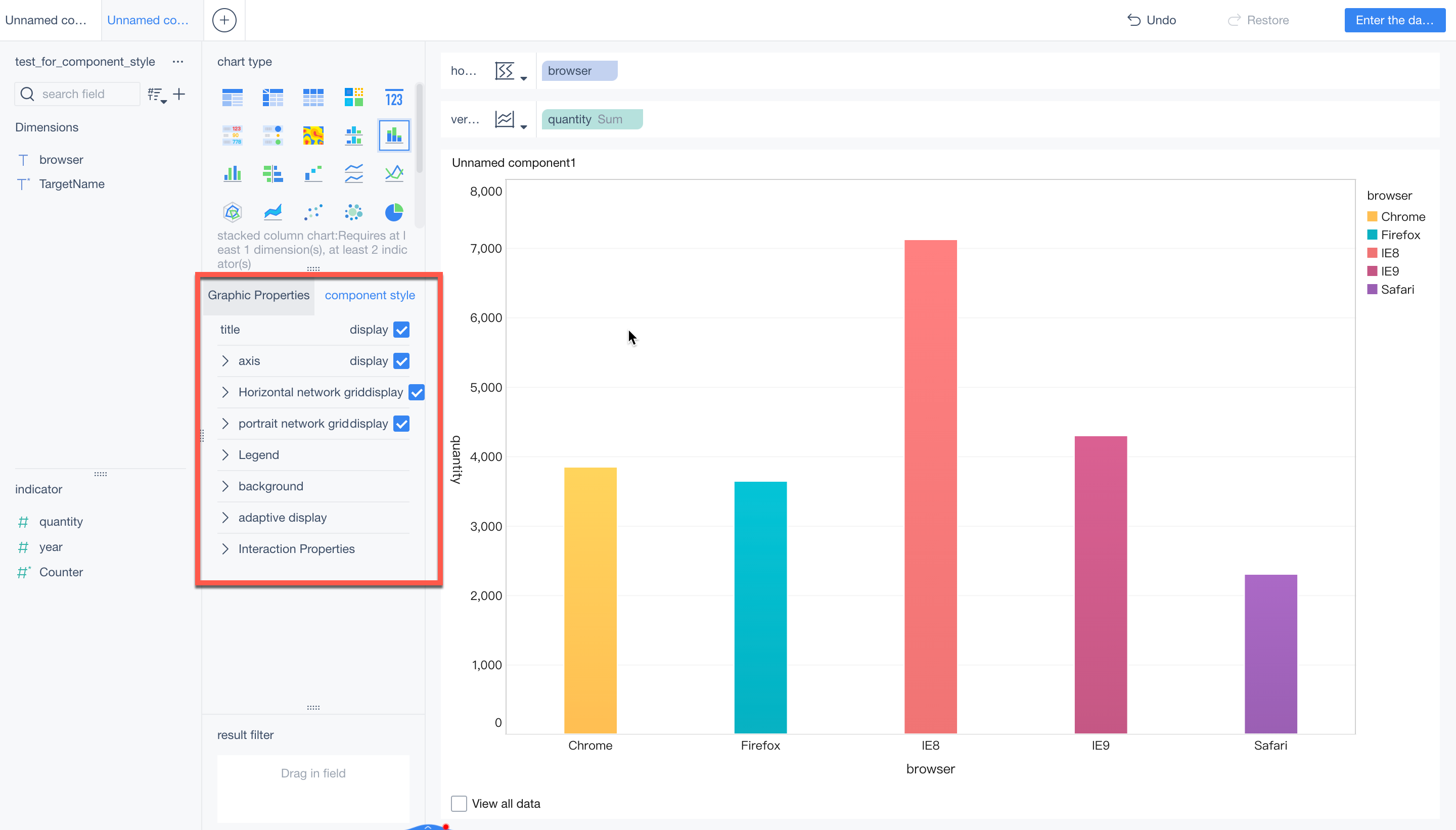The image size is (1456, 830).
Task: Open the first Unnamed component tab
Action: coord(45,20)
